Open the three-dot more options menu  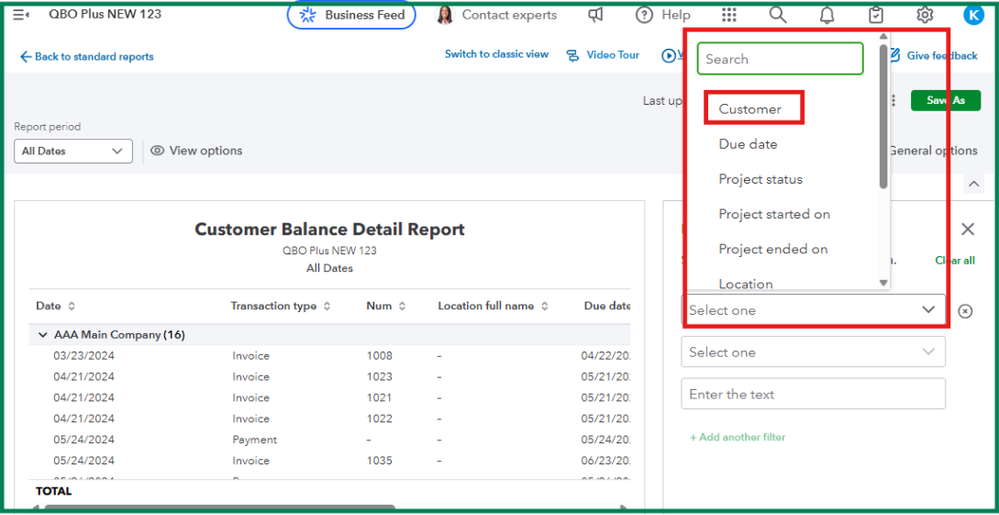(895, 101)
